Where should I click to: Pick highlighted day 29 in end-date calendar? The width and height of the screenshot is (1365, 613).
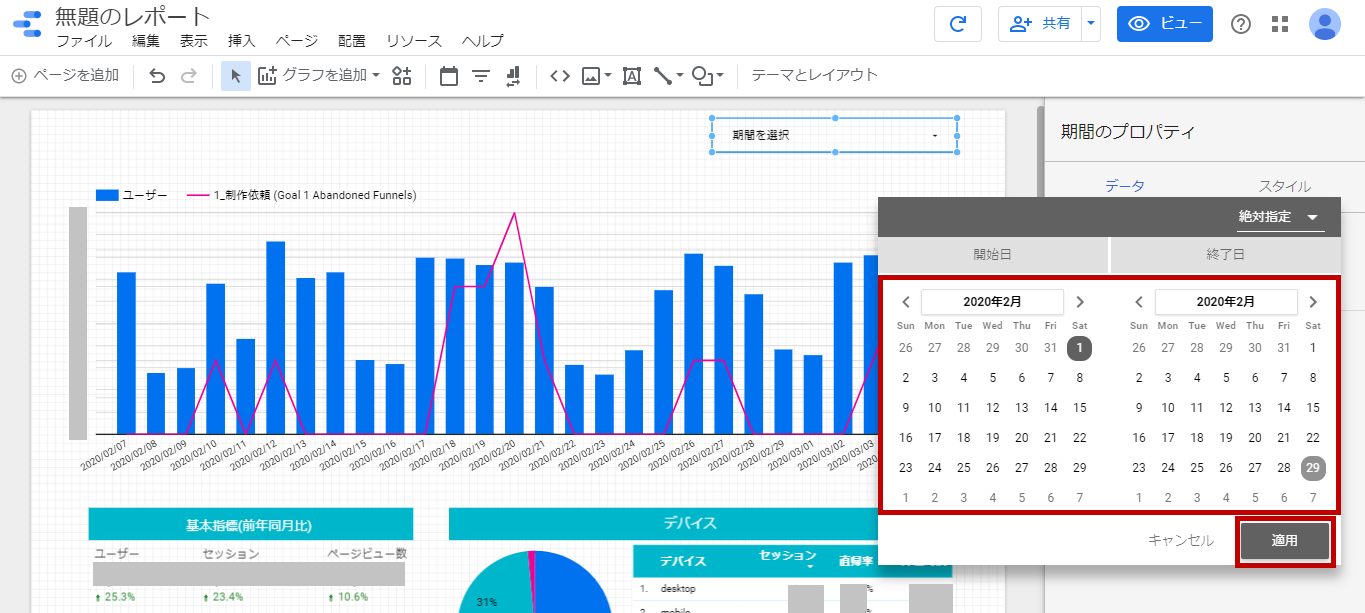point(1313,468)
